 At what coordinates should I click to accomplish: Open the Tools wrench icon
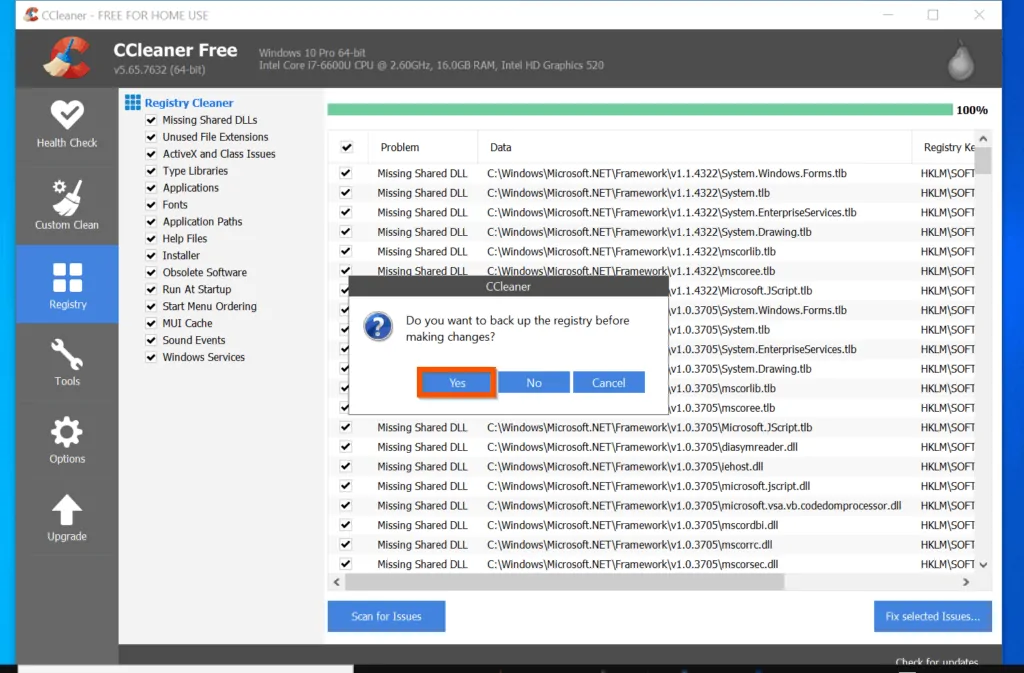67,355
